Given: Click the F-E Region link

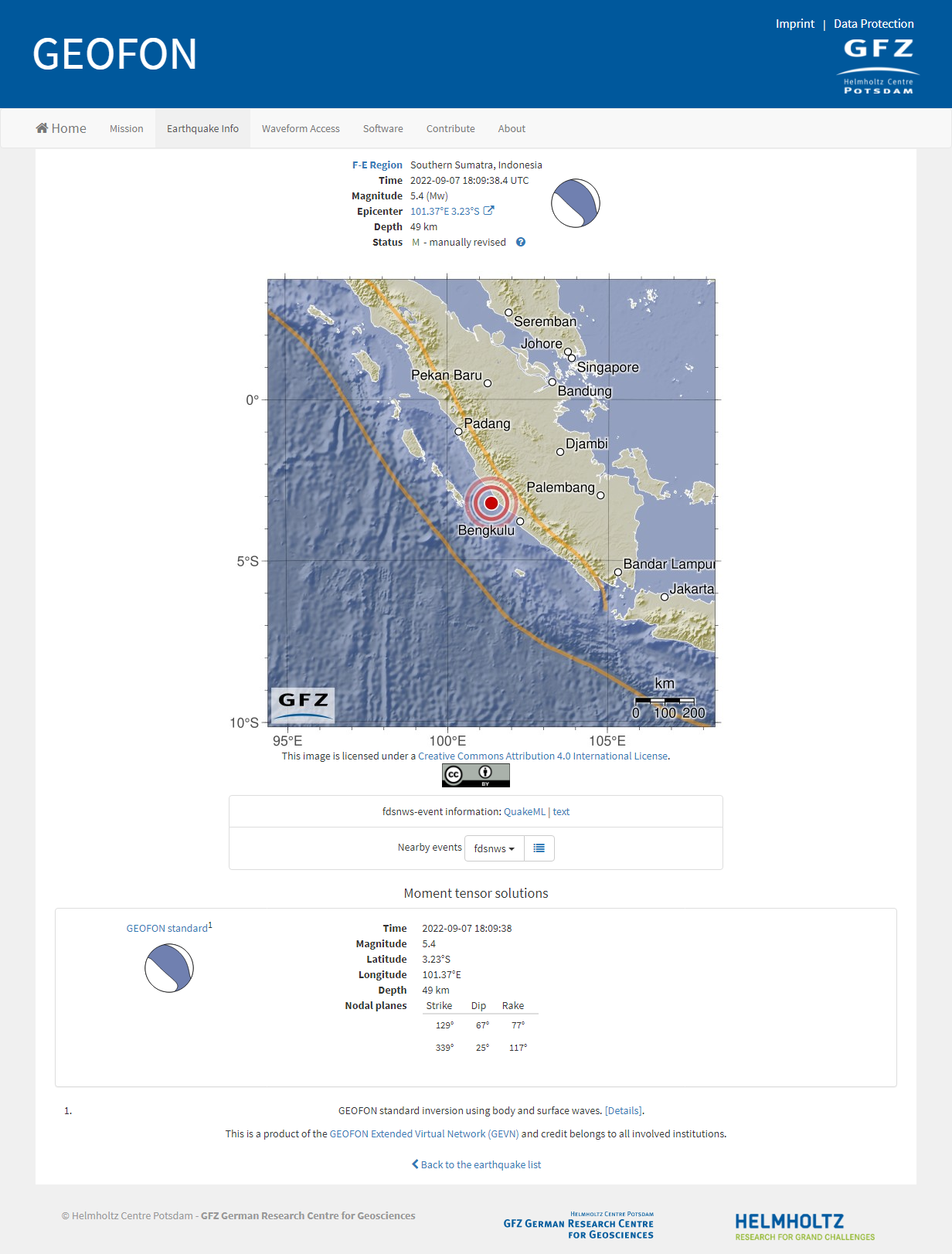Looking at the screenshot, I should 377,165.
